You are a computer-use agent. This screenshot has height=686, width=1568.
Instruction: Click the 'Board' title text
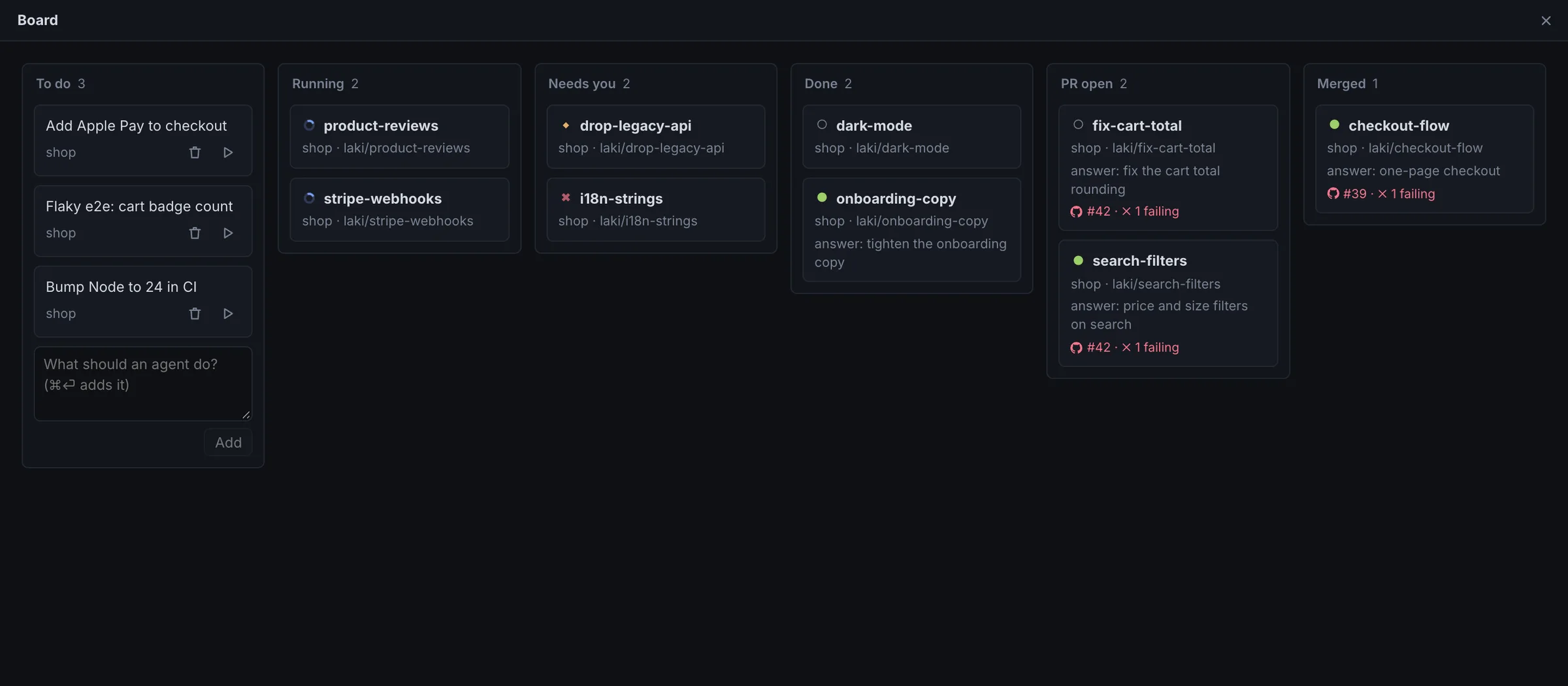(x=37, y=20)
